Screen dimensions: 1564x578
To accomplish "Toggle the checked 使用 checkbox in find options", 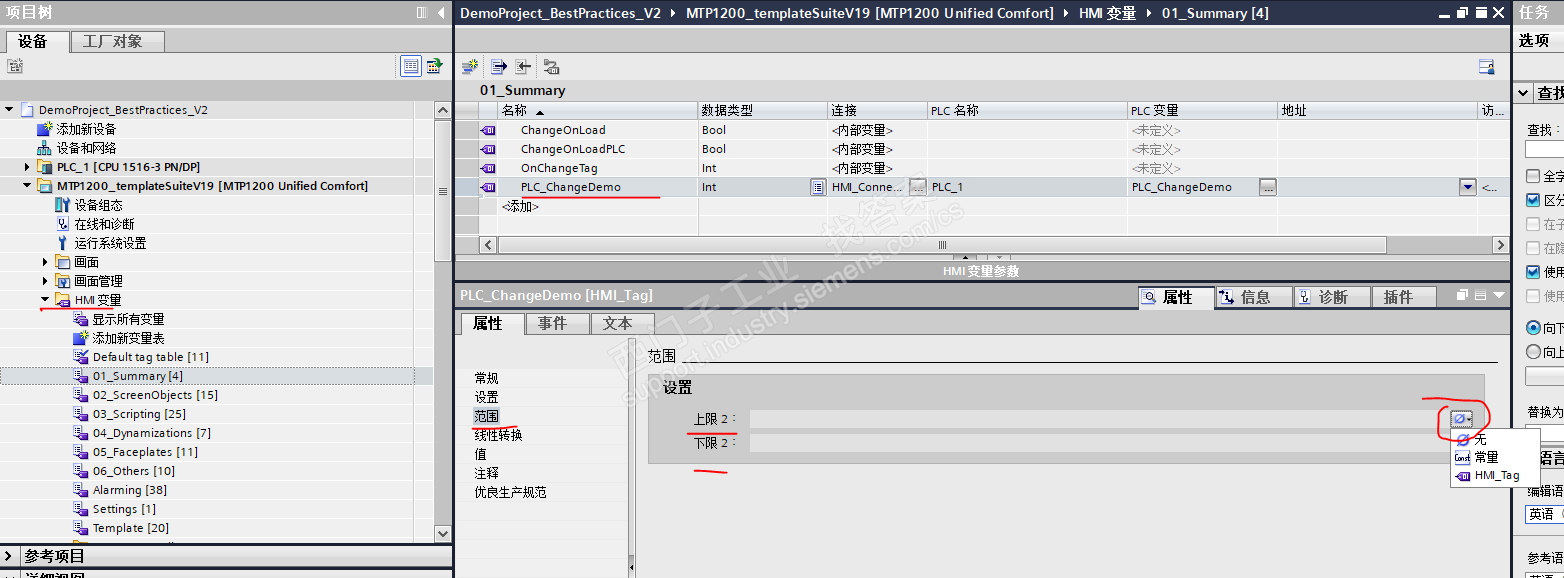I will coord(1533,272).
